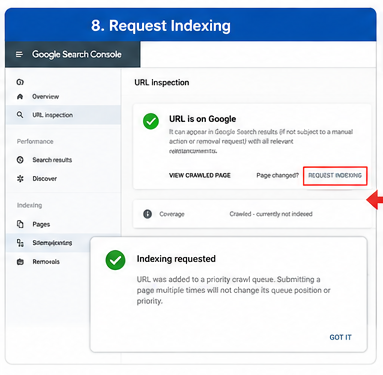The image size is (383, 375).
Task: Click the Indexing section label
Action: coord(29,205)
